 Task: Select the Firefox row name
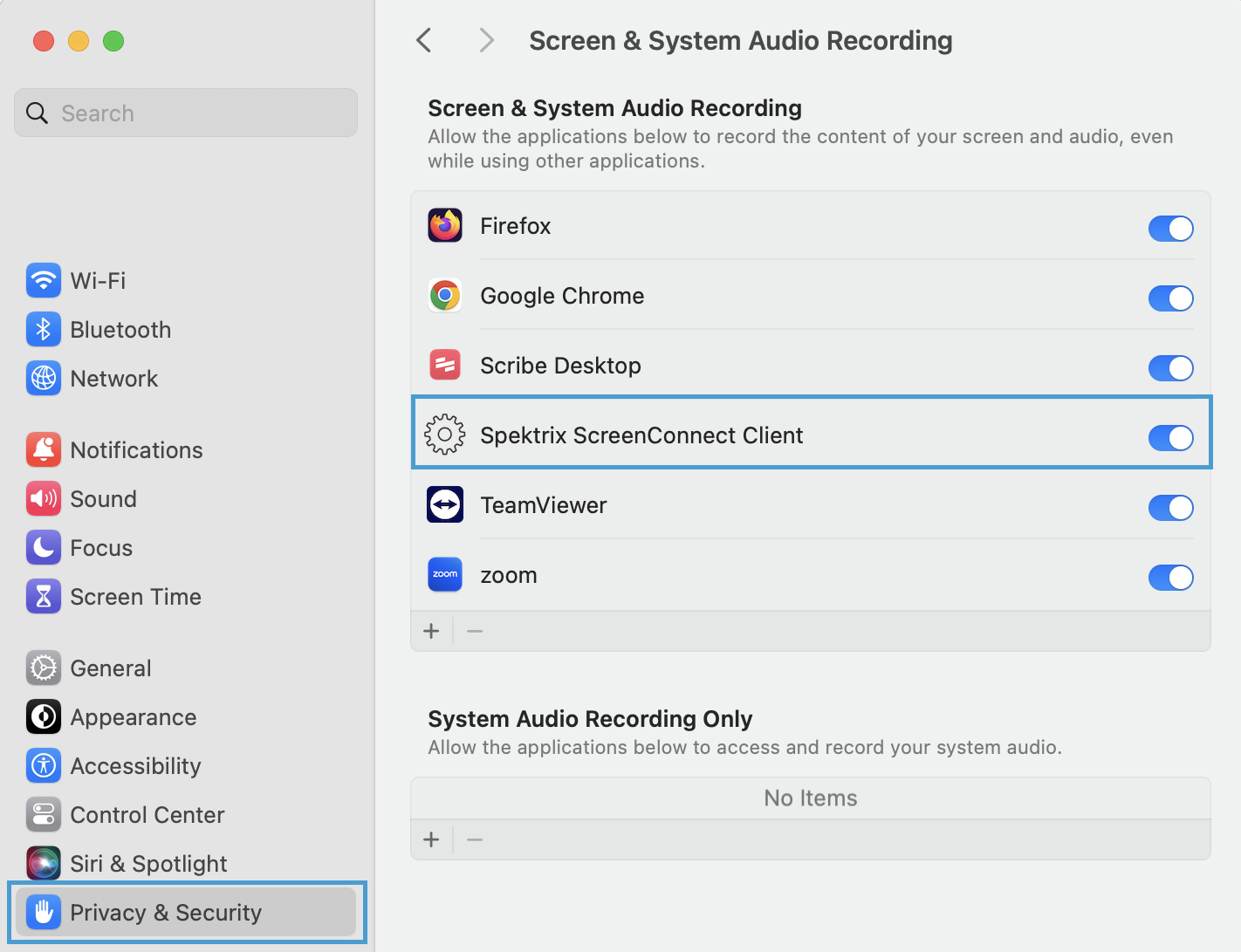(x=516, y=226)
